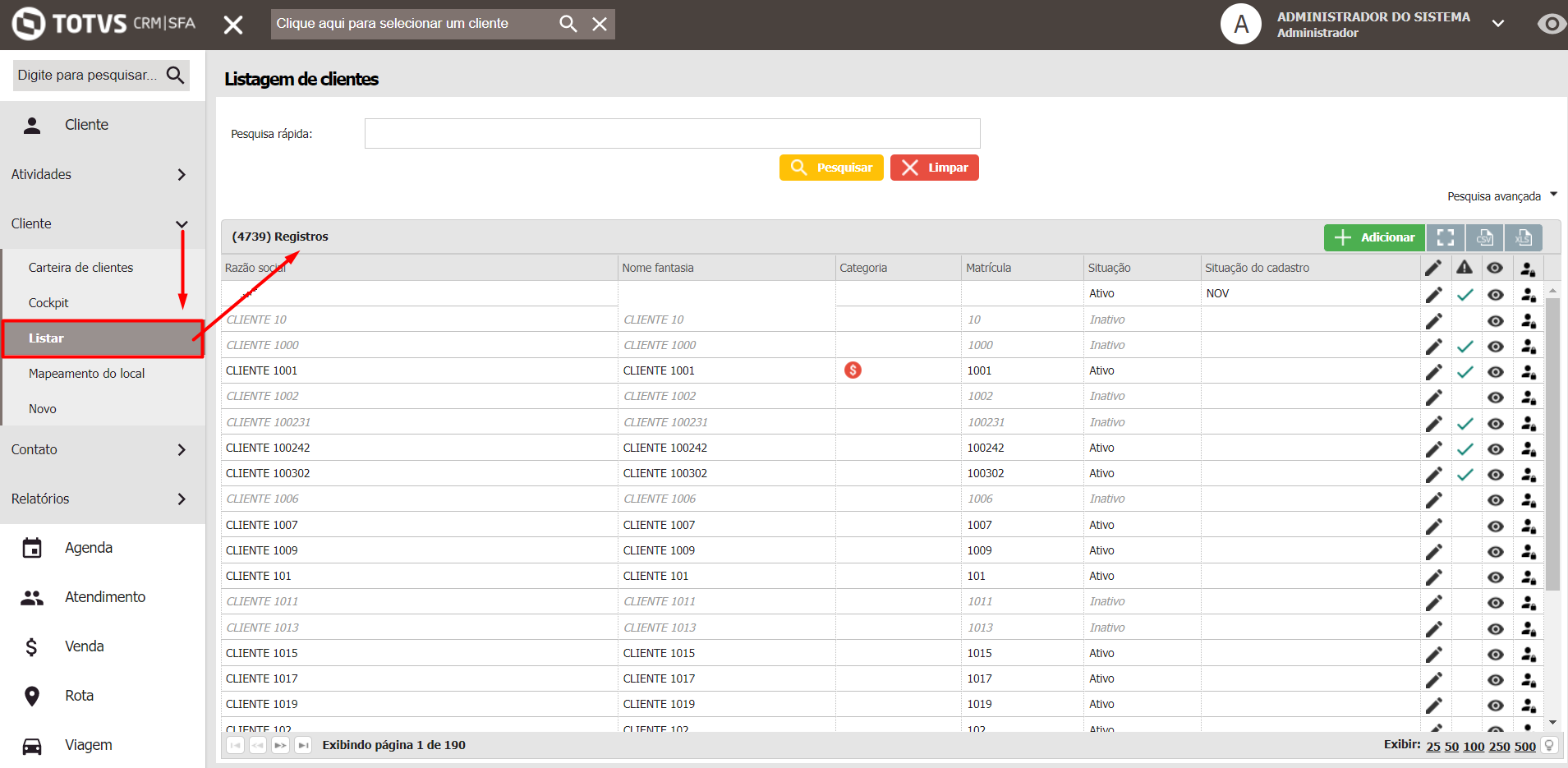Select the Listar menu item
The height and width of the screenshot is (768, 1568).
(103, 338)
